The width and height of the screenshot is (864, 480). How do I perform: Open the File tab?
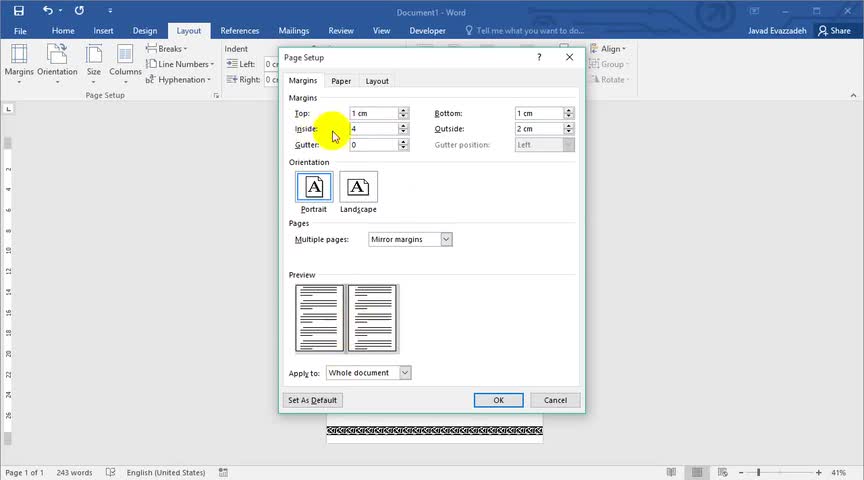point(20,31)
